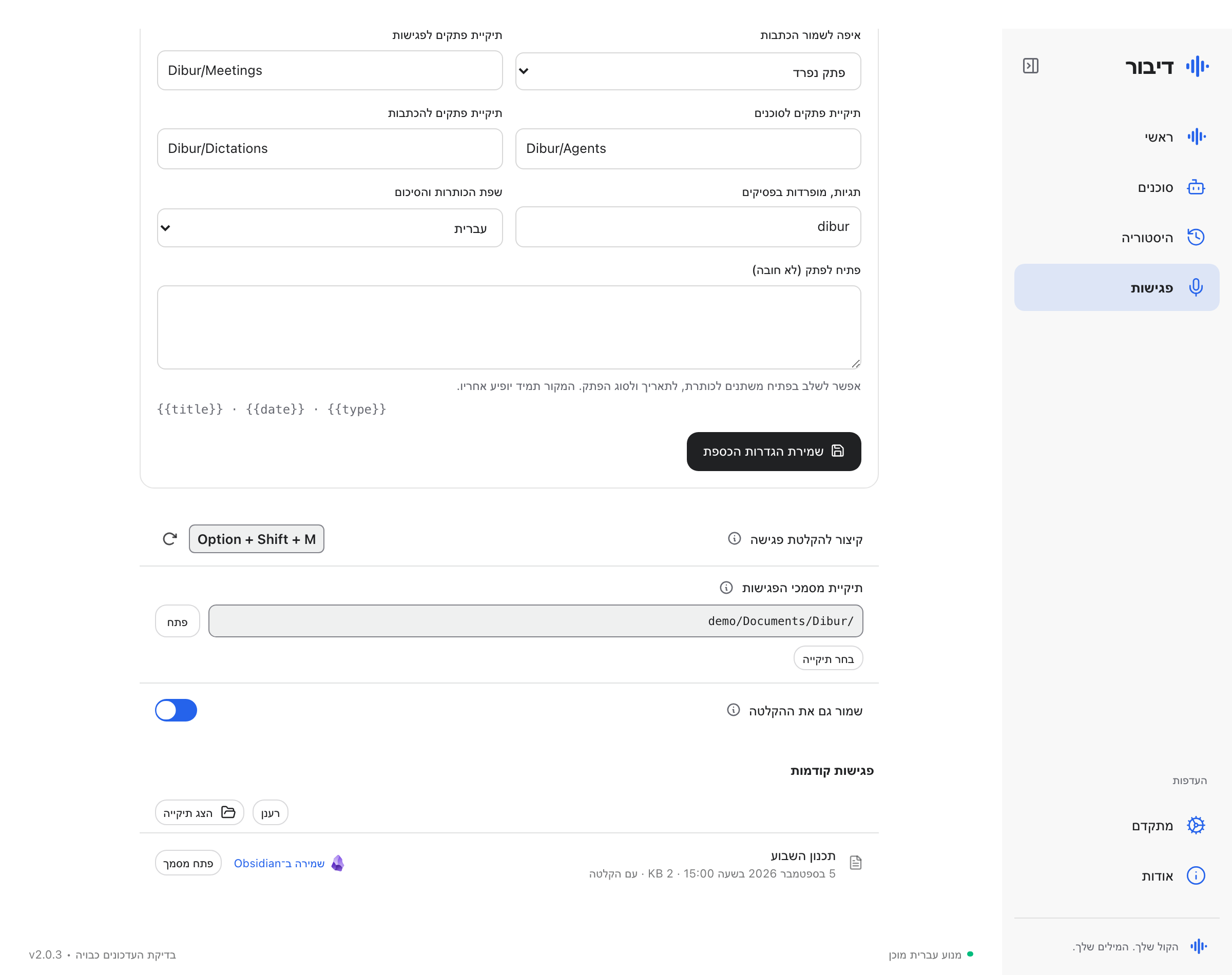The width and height of the screenshot is (1232, 975).
Task: Select the פגישות (Meetings) sidebar item
Action: 1116,287
